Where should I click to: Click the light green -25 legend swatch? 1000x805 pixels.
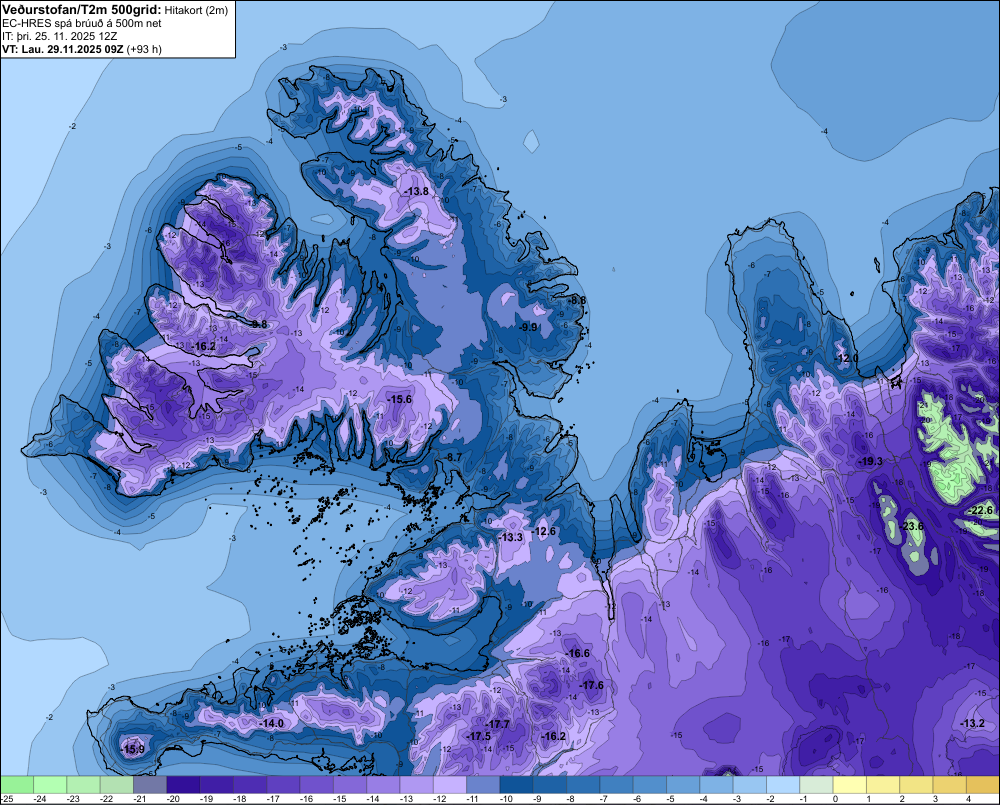tap(17, 784)
